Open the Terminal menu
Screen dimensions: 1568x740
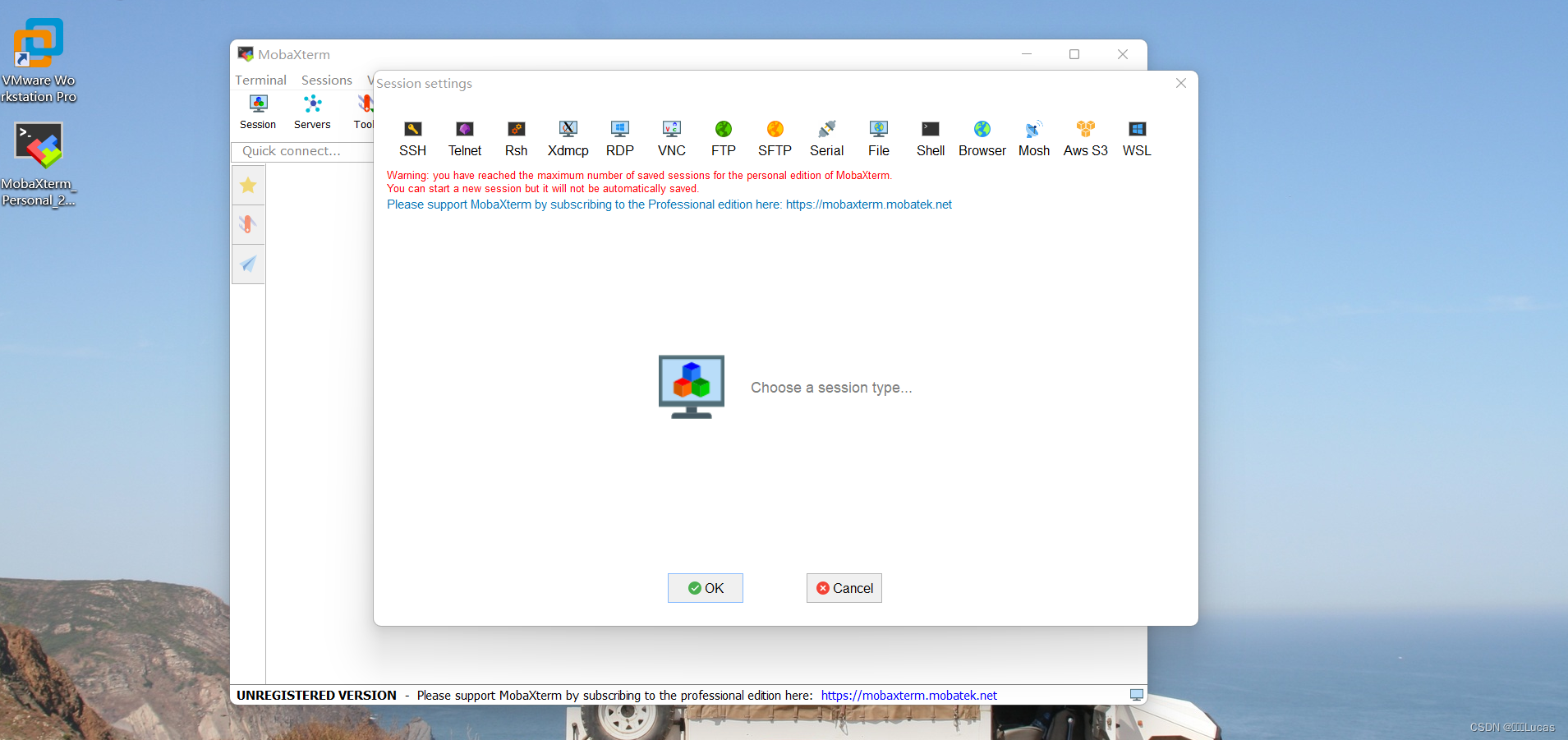(x=260, y=80)
